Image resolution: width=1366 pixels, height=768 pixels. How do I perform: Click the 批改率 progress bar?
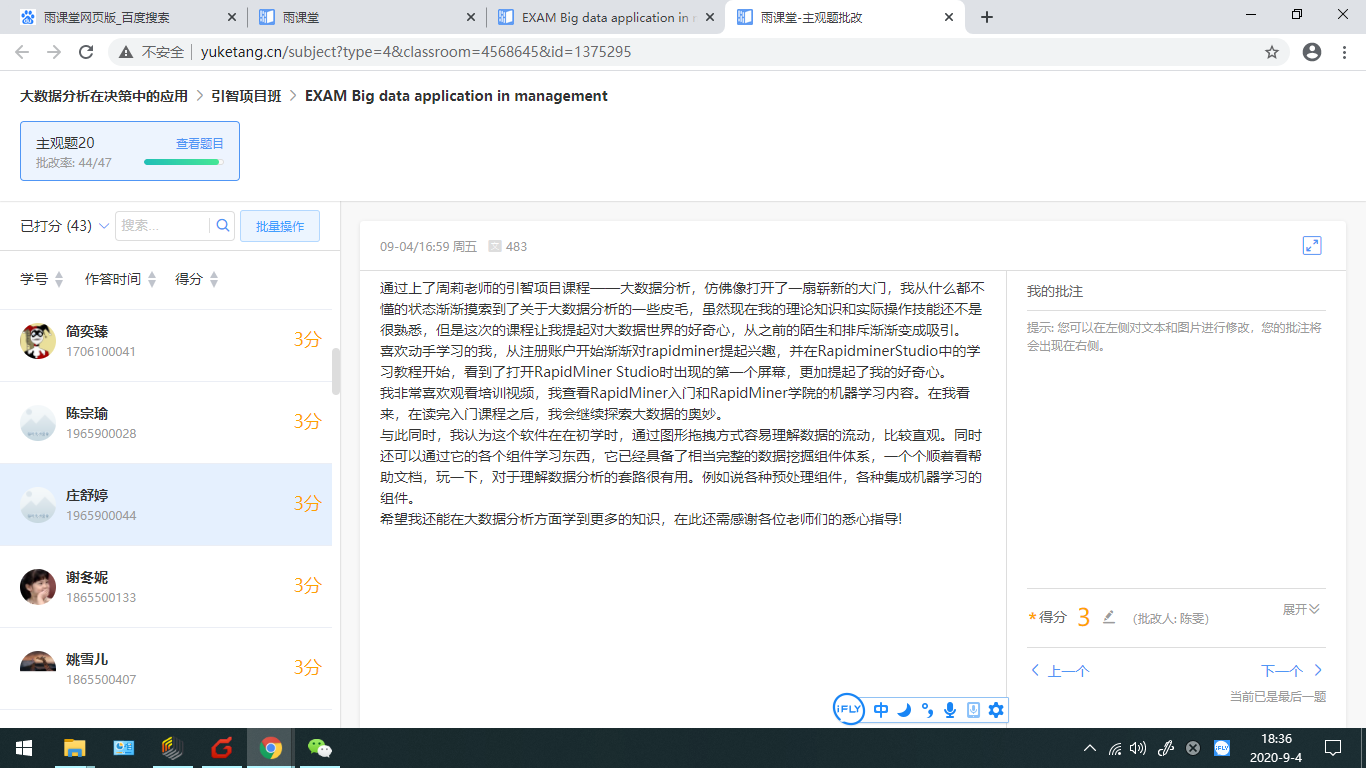182,162
